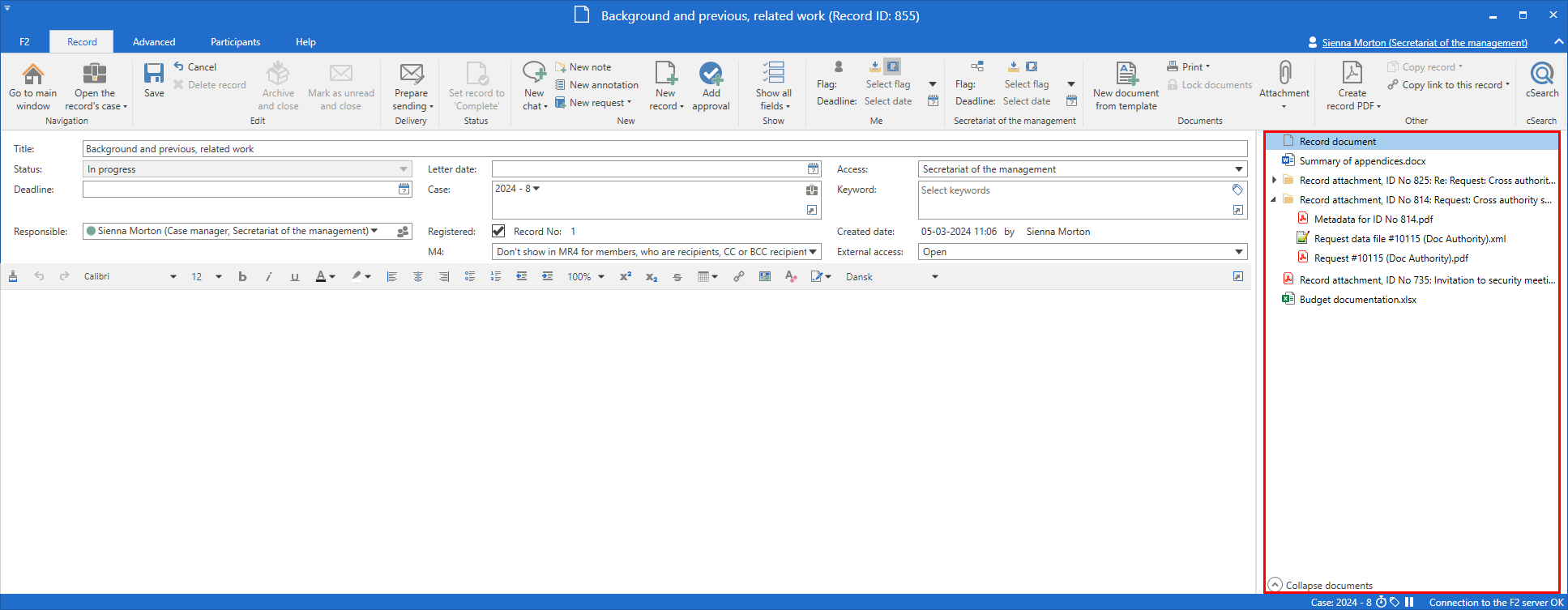The width and height of the screenshot is (1568, 610).
Task: Click the format painter icon
Action: tap(13, 276)
